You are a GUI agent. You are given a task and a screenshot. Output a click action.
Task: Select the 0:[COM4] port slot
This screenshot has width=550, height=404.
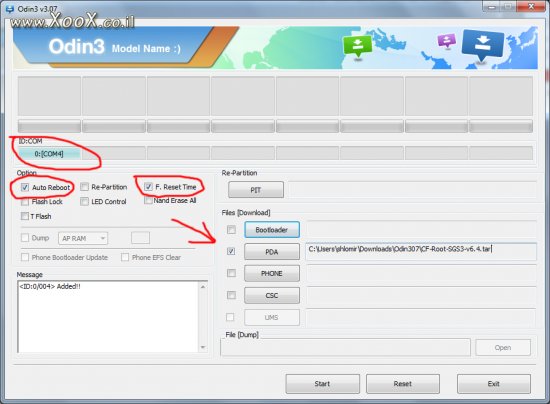49,154
